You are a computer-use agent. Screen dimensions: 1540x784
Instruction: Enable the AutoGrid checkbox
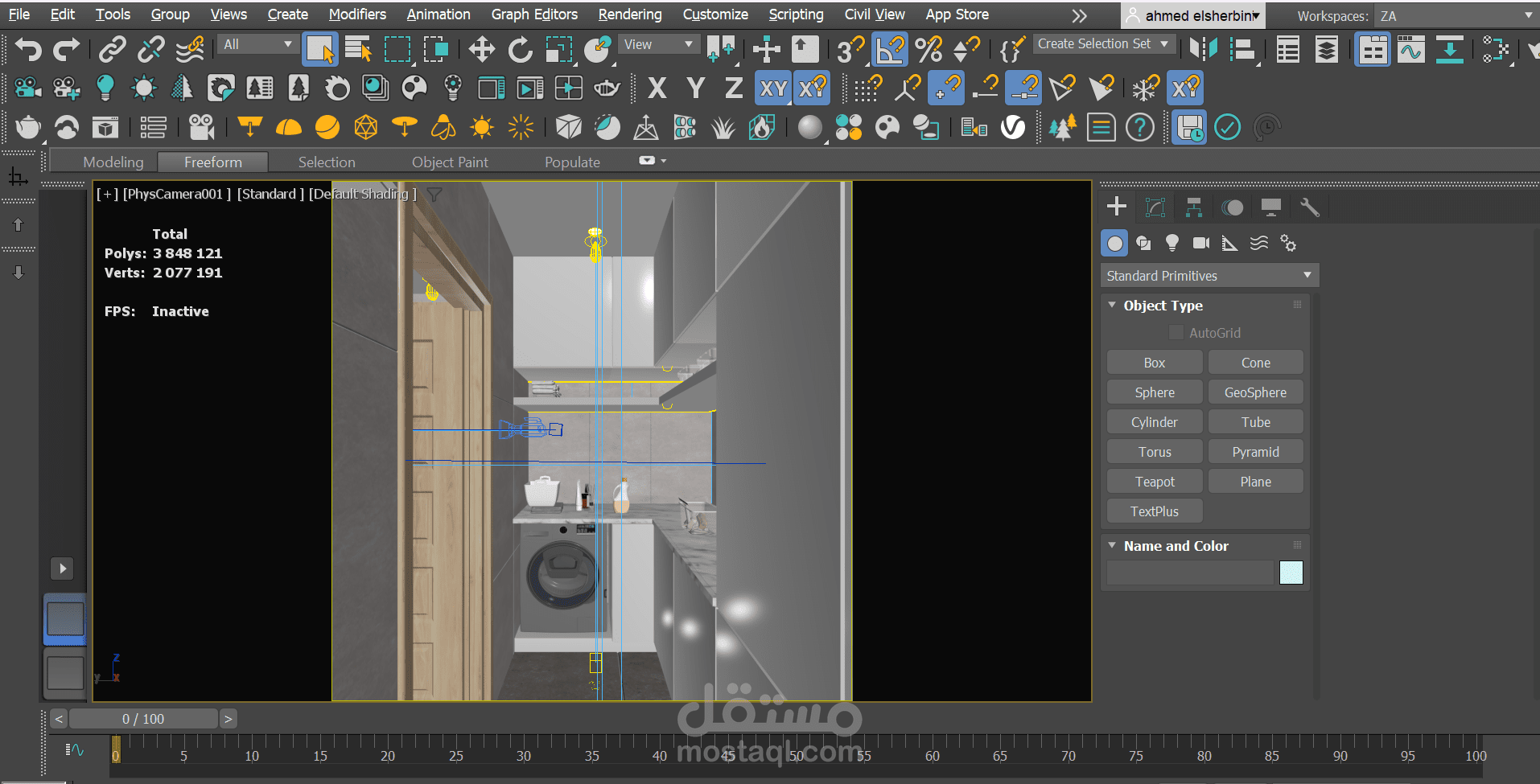[1176, 333]
